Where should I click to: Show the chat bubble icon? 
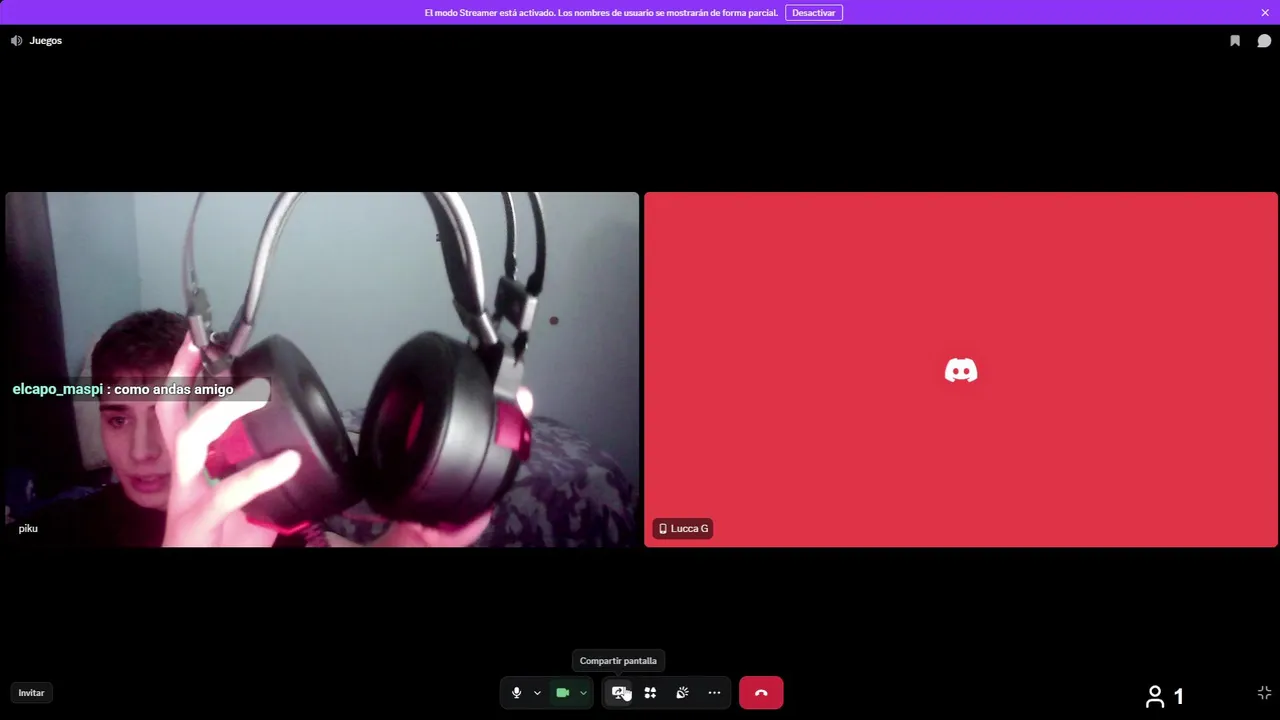click(1264, 41)
